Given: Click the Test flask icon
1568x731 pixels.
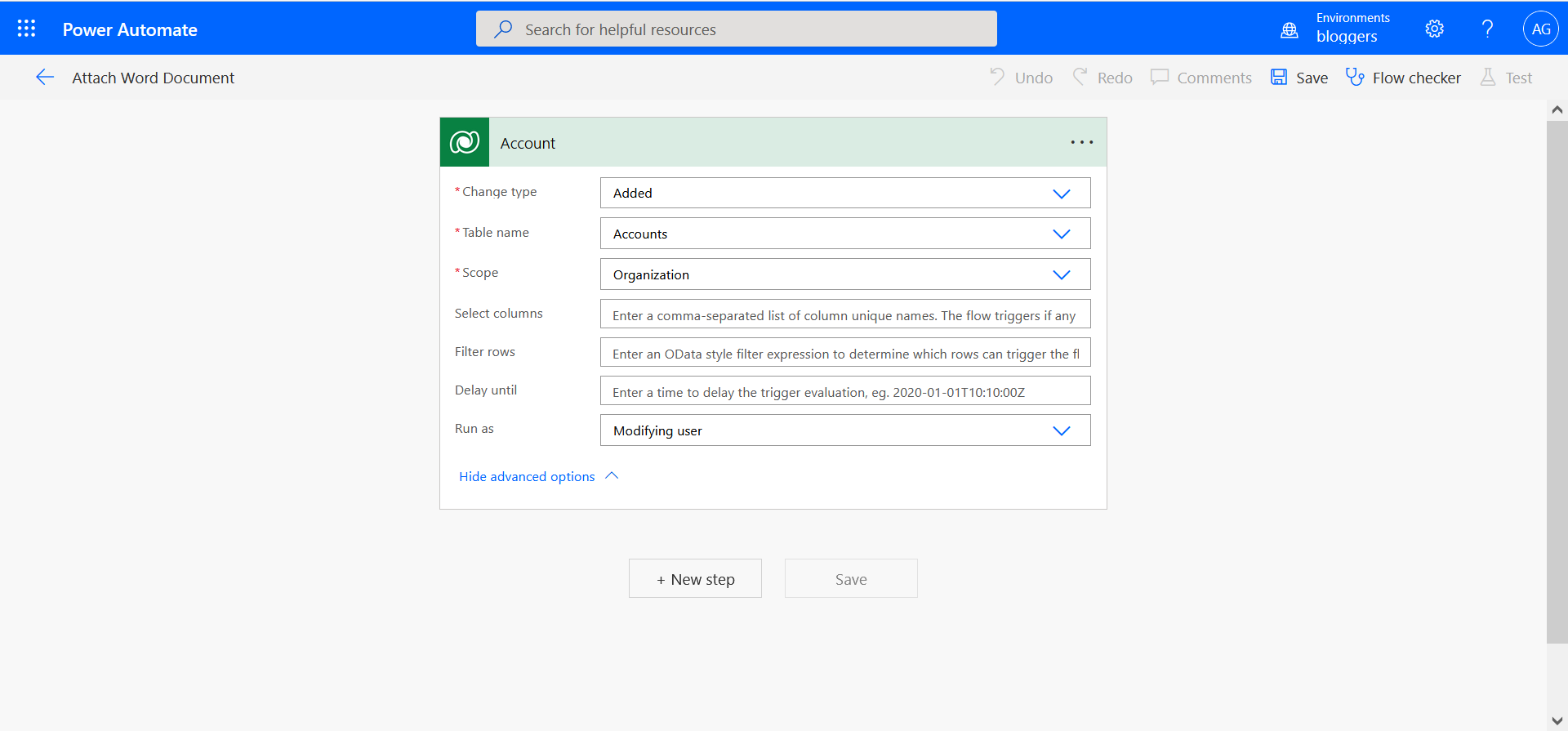Looking at the screenshot, I should click(x=1488, y=77).
